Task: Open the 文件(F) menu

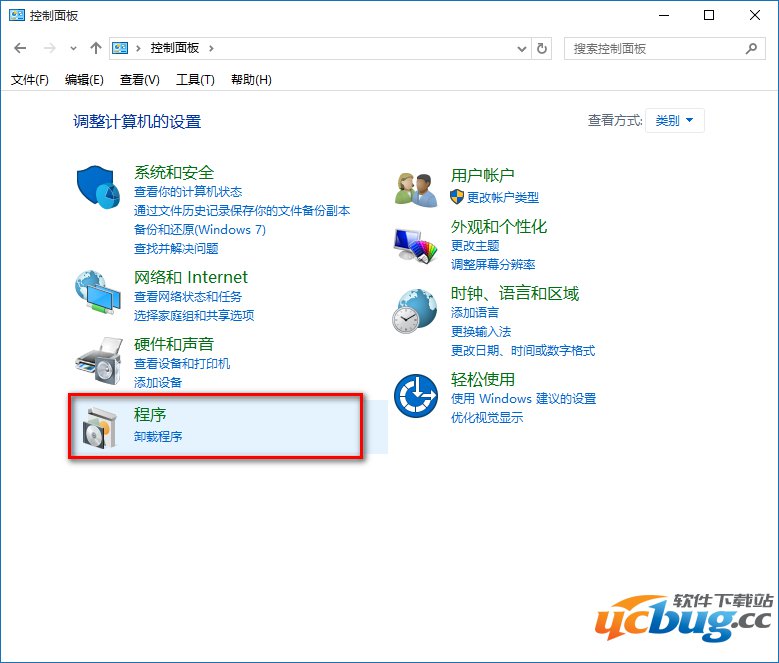Action: [x=30, y=80]
